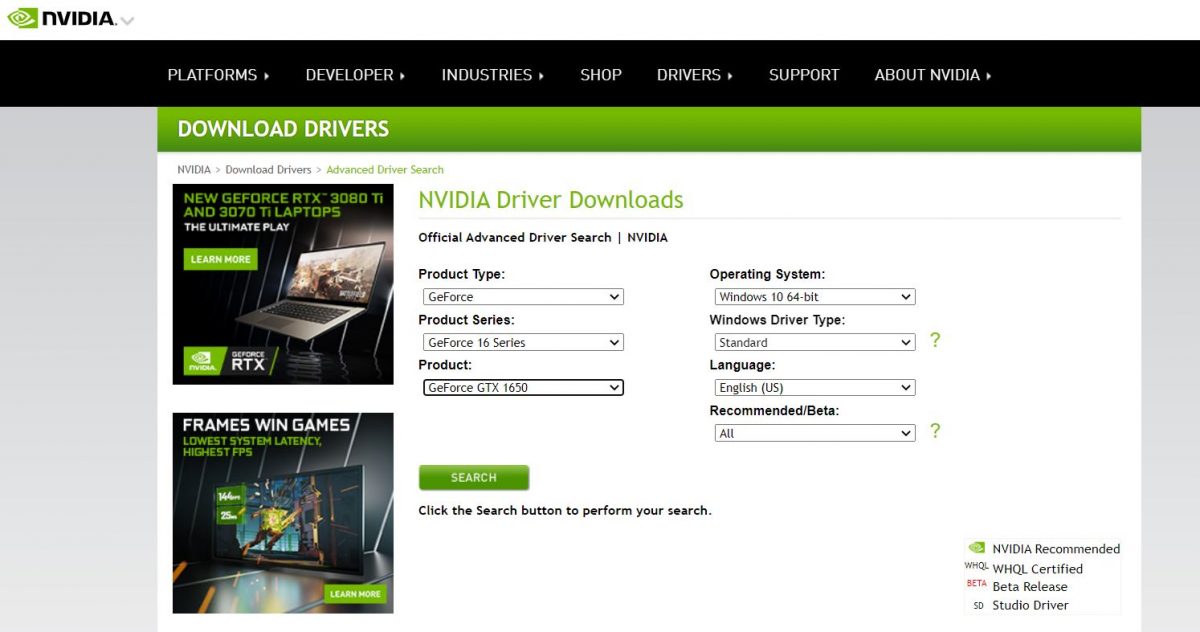Click the help question mark beside Windows Driver Type

[x=935, y=340]
